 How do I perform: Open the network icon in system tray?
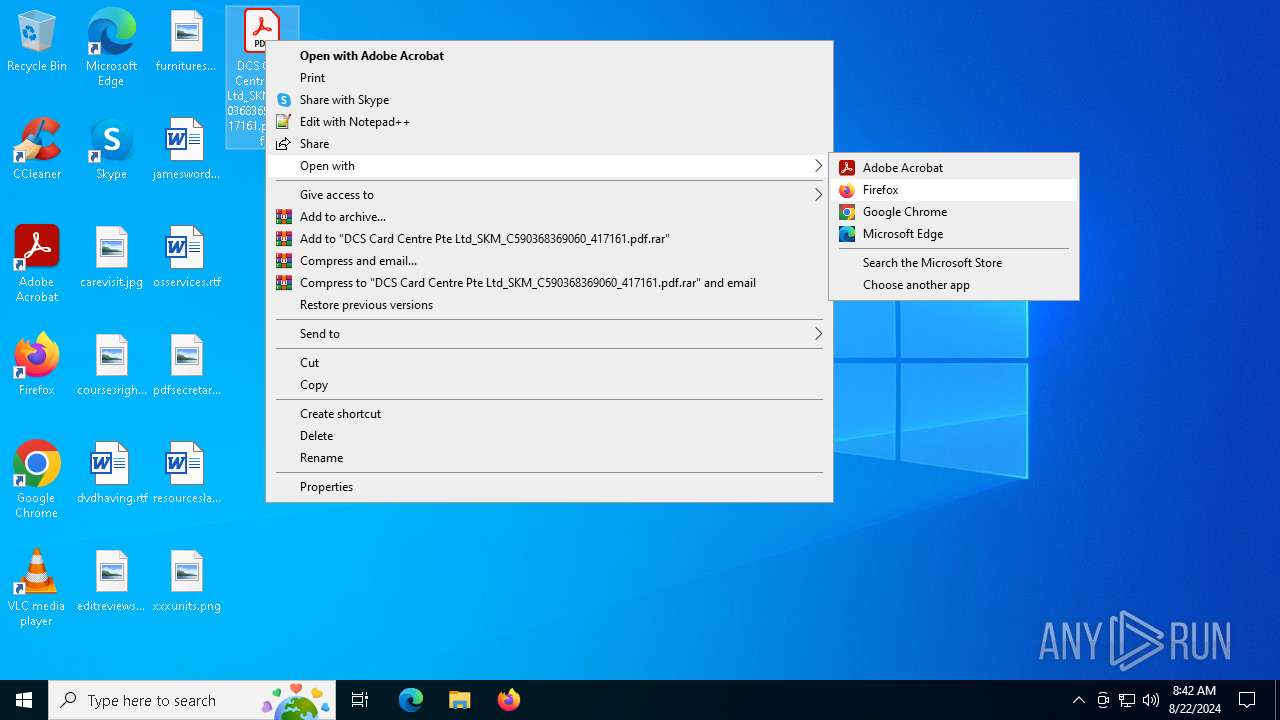point(1127,700)
